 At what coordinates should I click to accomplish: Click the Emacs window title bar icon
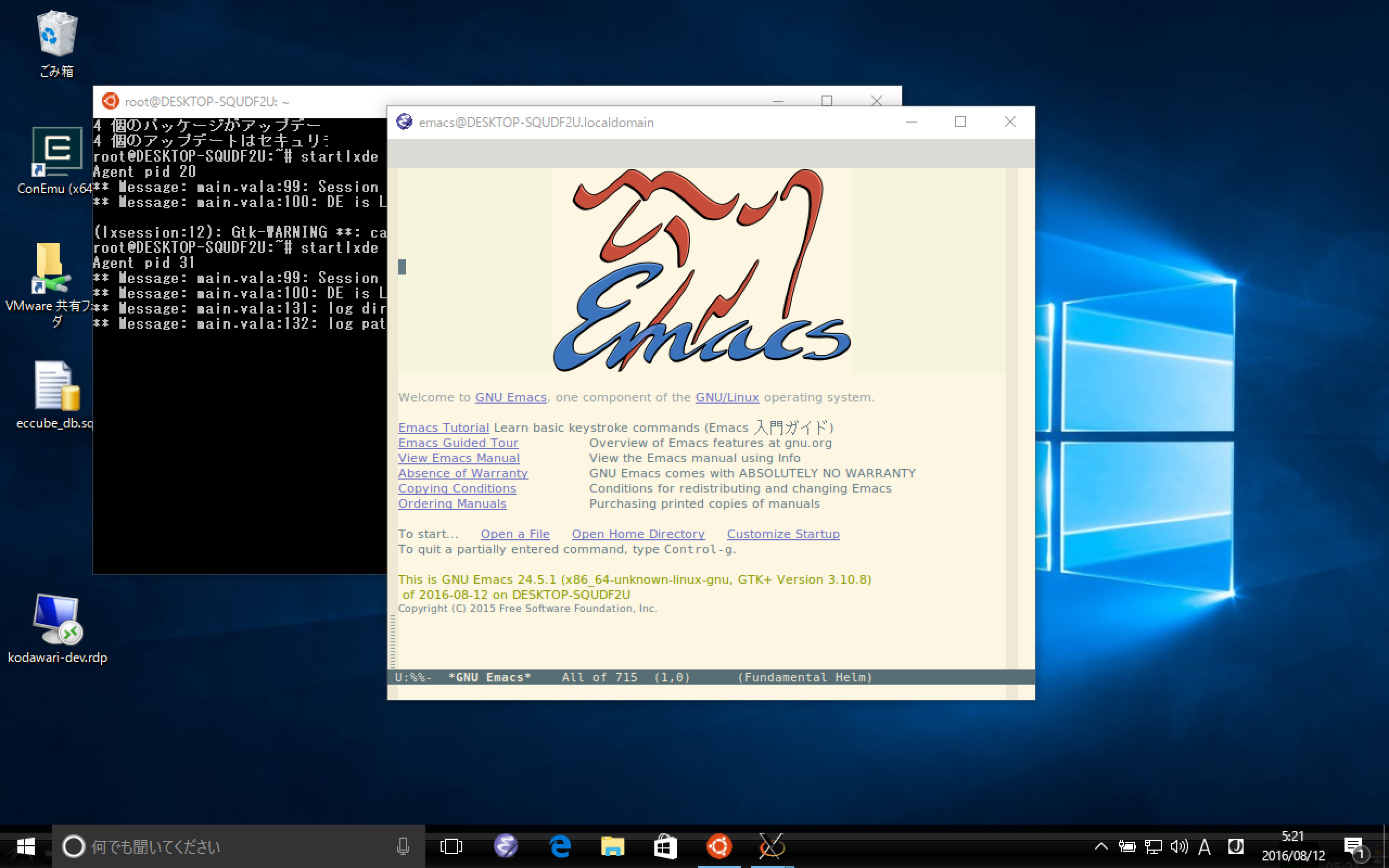coord(405,122)
